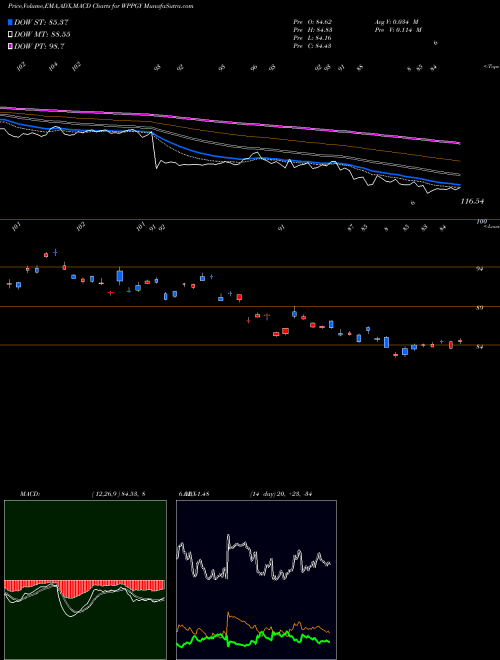Click the DOW PT value label

pos(39,47)
